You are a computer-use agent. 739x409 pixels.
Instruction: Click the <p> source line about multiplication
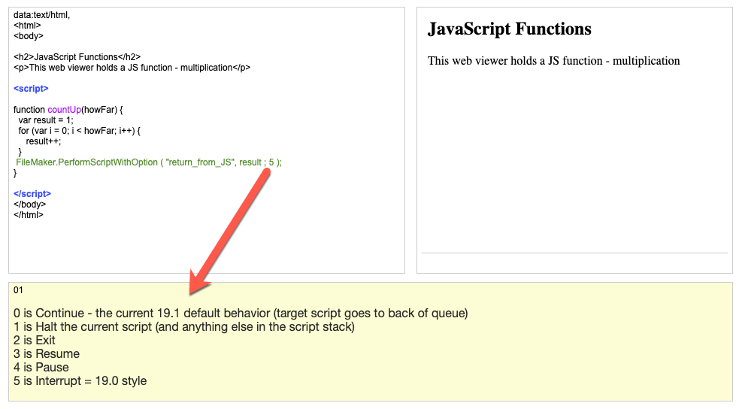132,67
